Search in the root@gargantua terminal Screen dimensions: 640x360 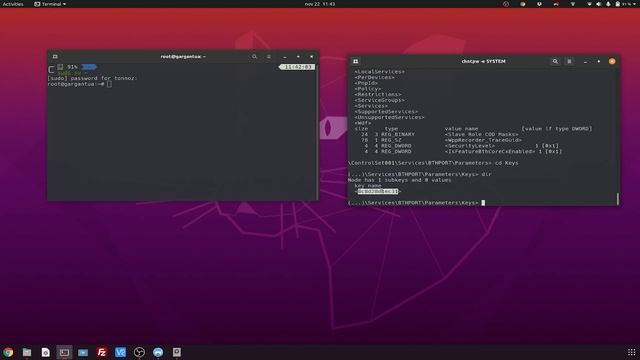point(254,57)
